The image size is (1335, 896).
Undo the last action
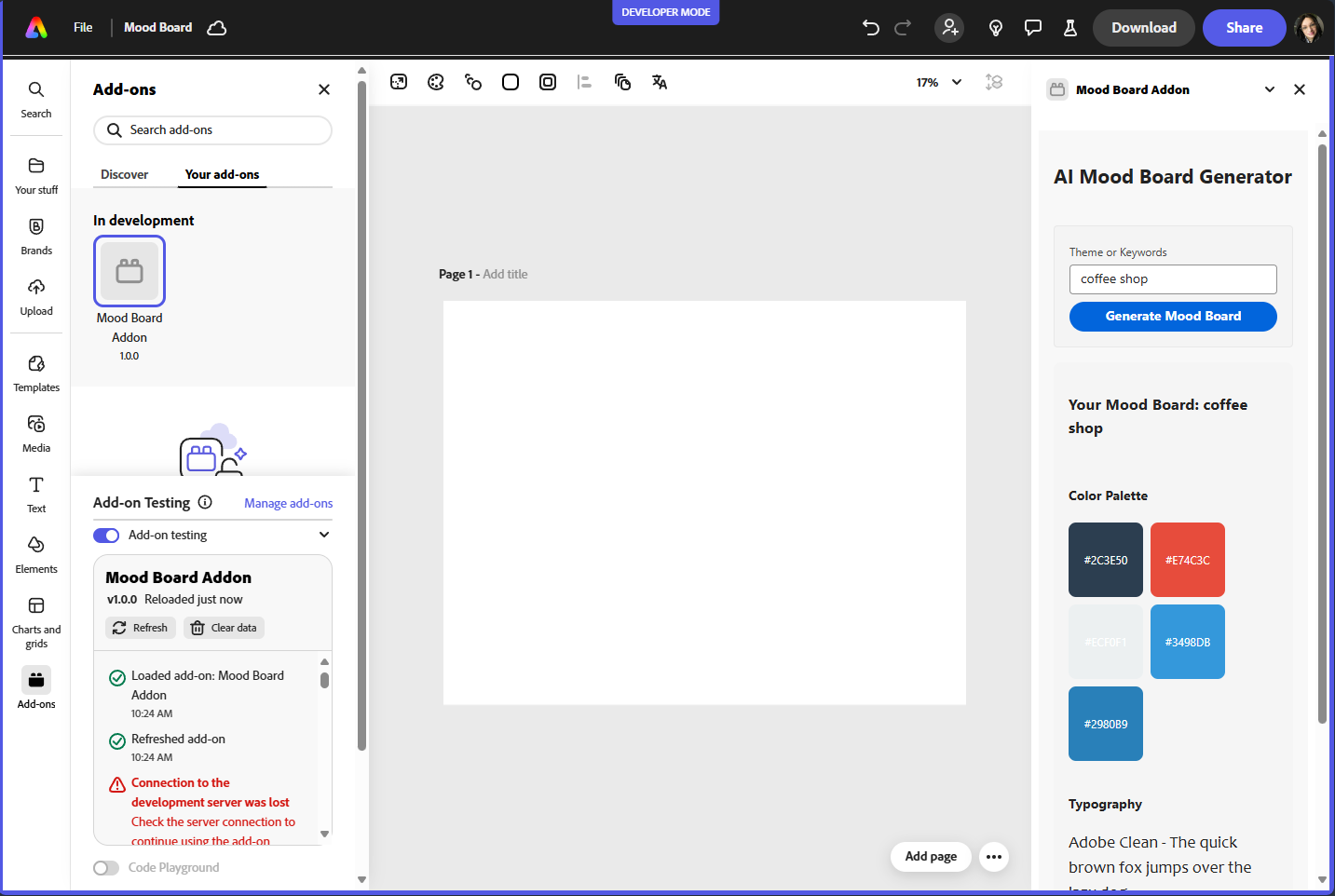point(871,28)
